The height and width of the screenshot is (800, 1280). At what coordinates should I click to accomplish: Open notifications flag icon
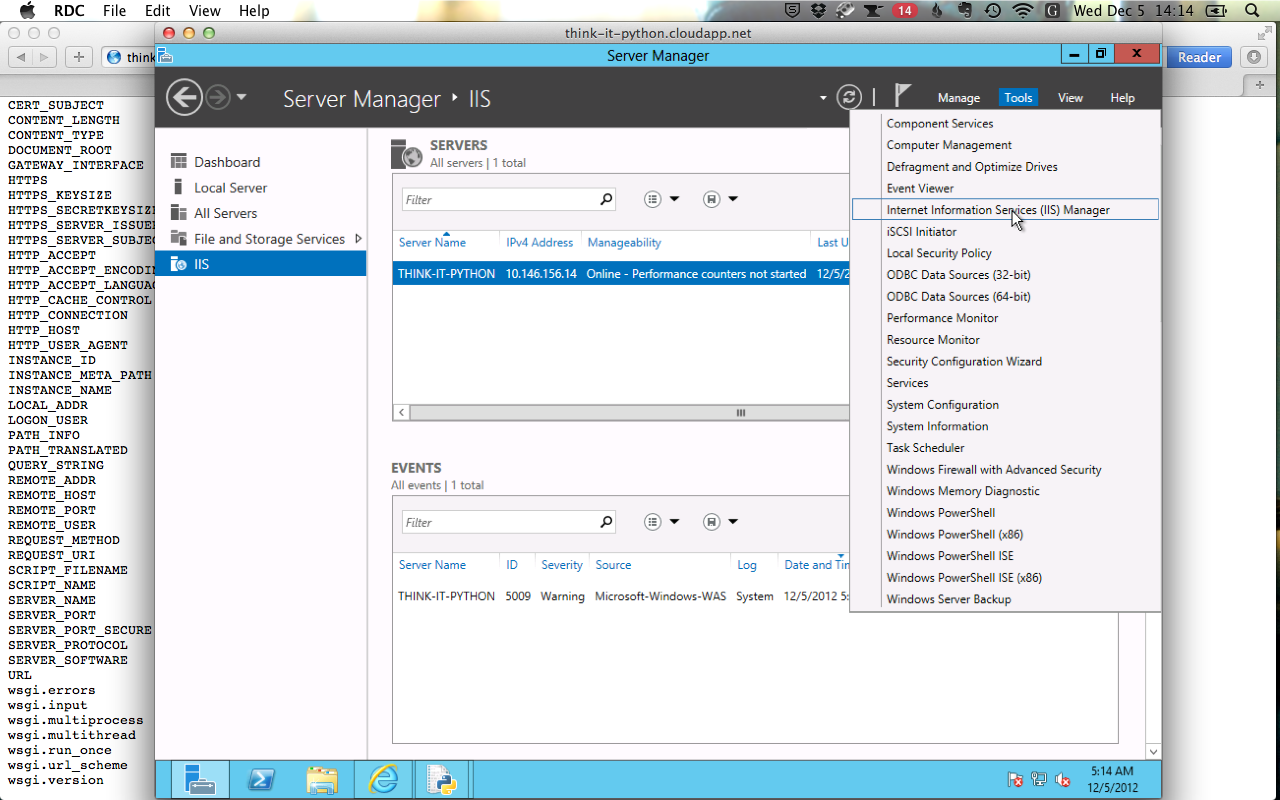[902, 96]
